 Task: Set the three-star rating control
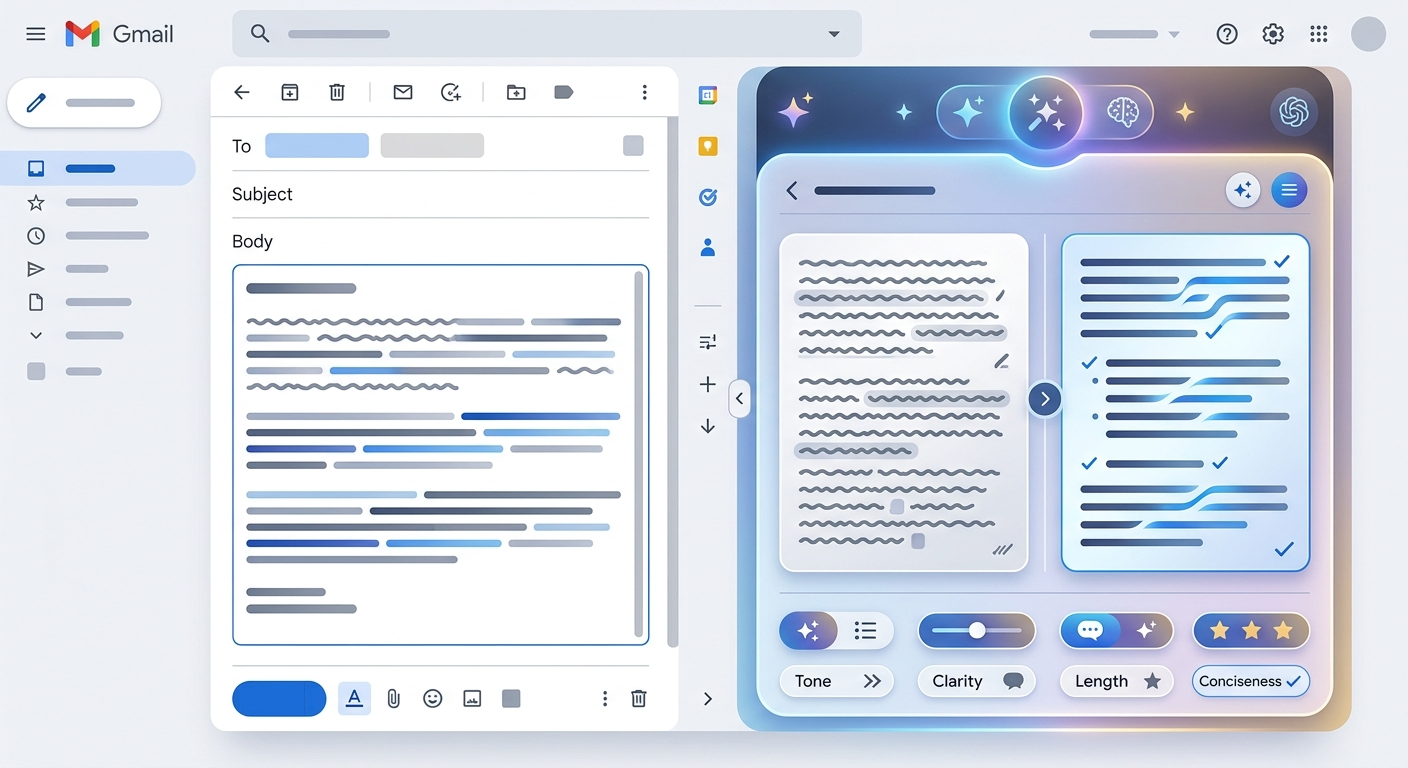[x=1251, y=631]
